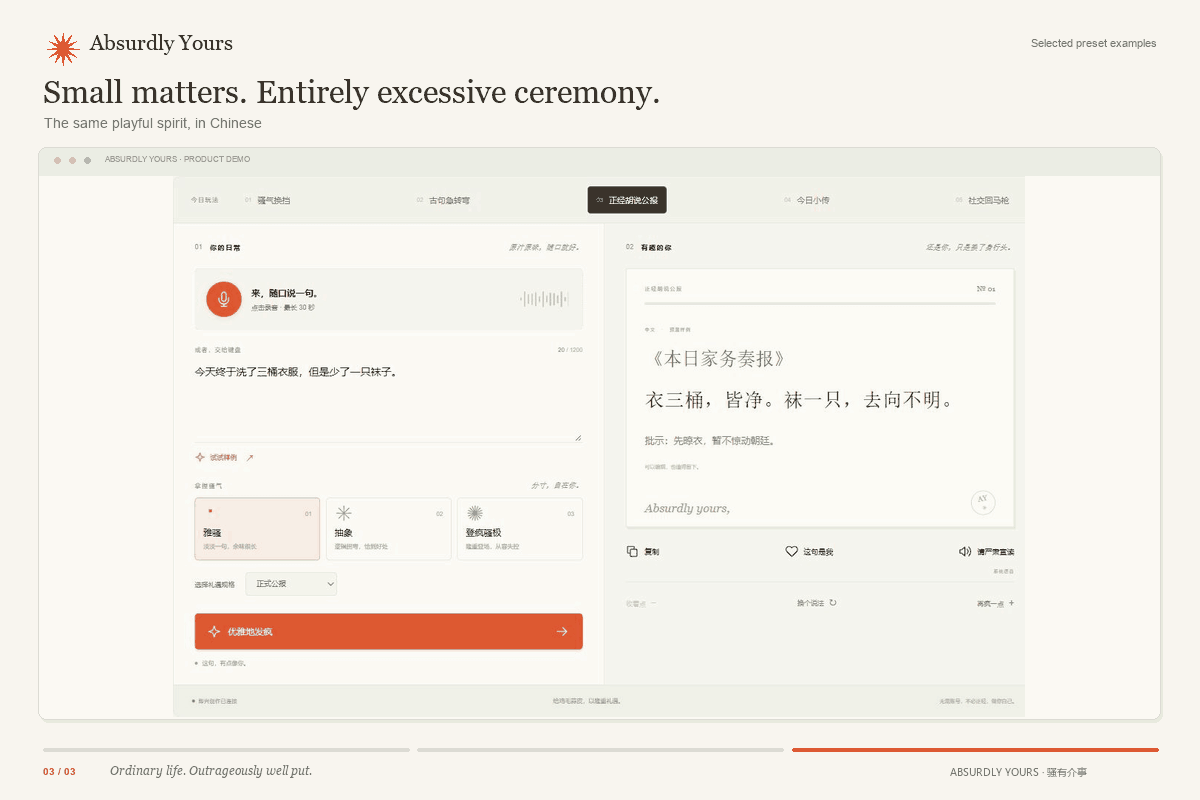The width and height of the screenshot is (1200, 800).
Task: Click the favorite label beside the heart
Action: (817, 552)
